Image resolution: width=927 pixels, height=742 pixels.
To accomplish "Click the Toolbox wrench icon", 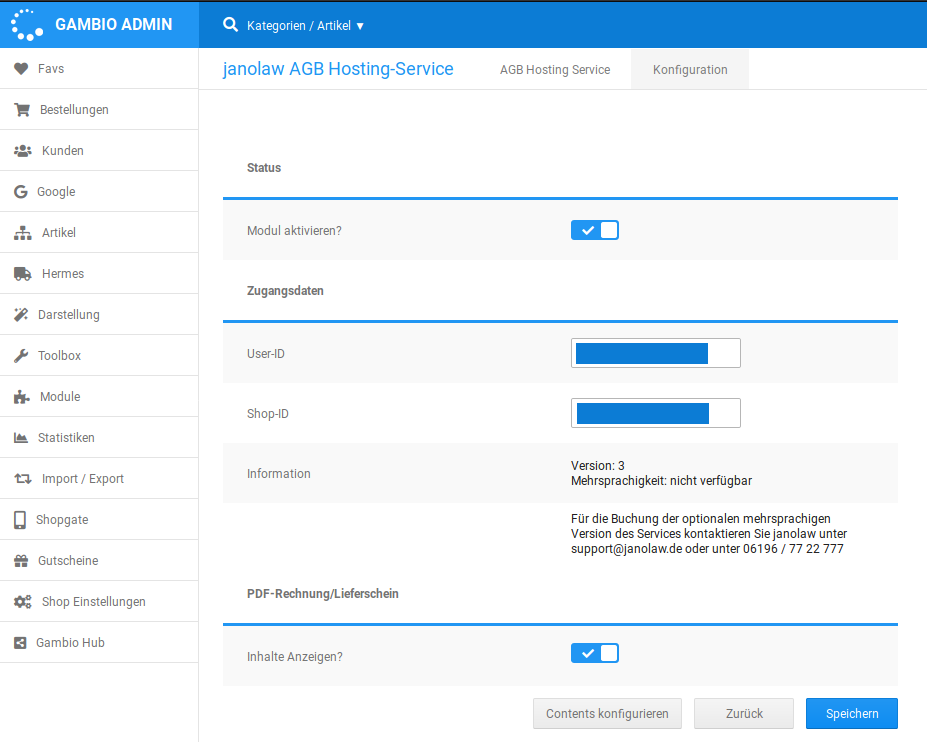I will [x=21, y=356].
